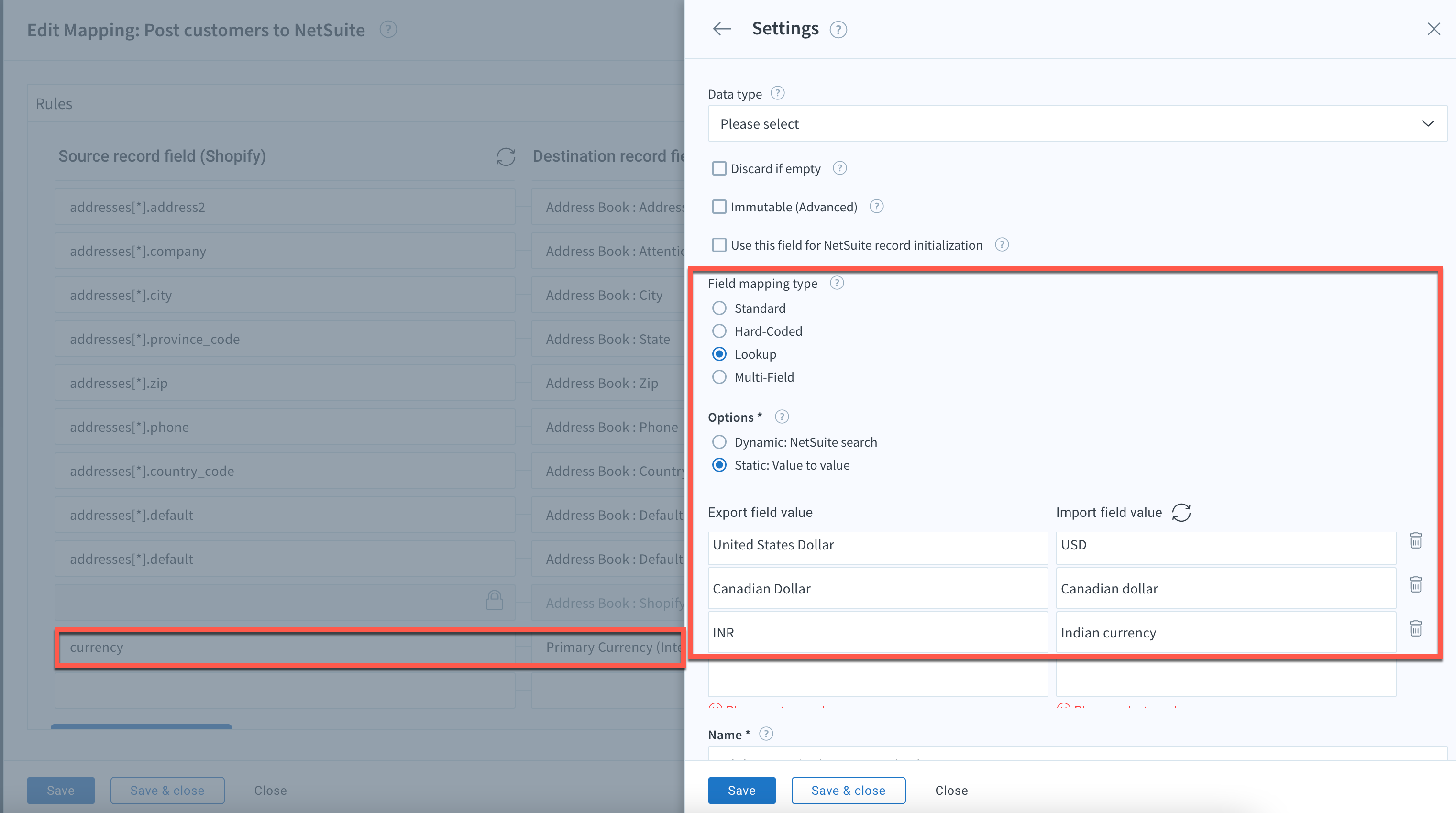Check the Discard if empty box

pyautogui.click(x=719, y=168)
